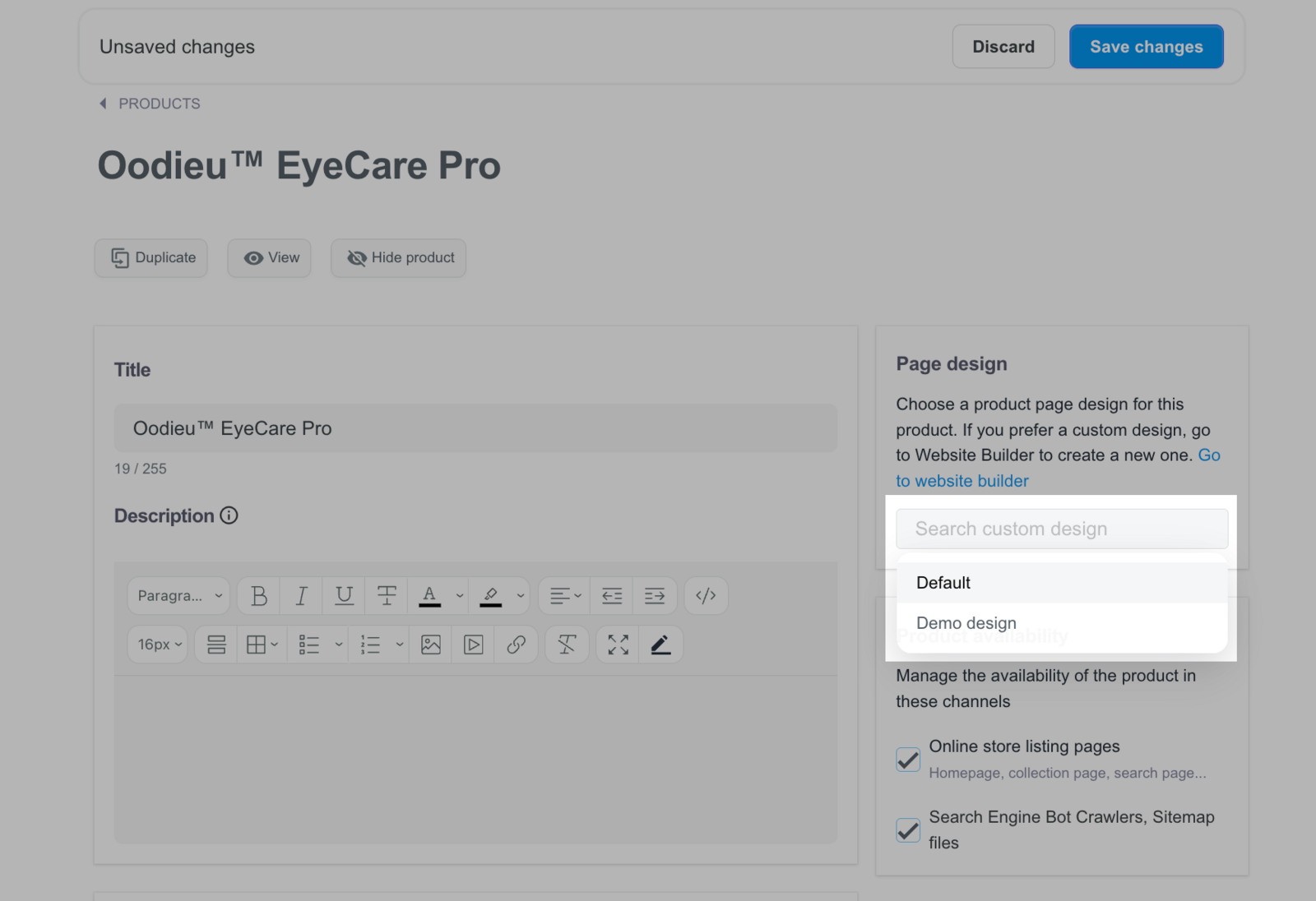Click the Search custom design field

(x=1062, y=529)
